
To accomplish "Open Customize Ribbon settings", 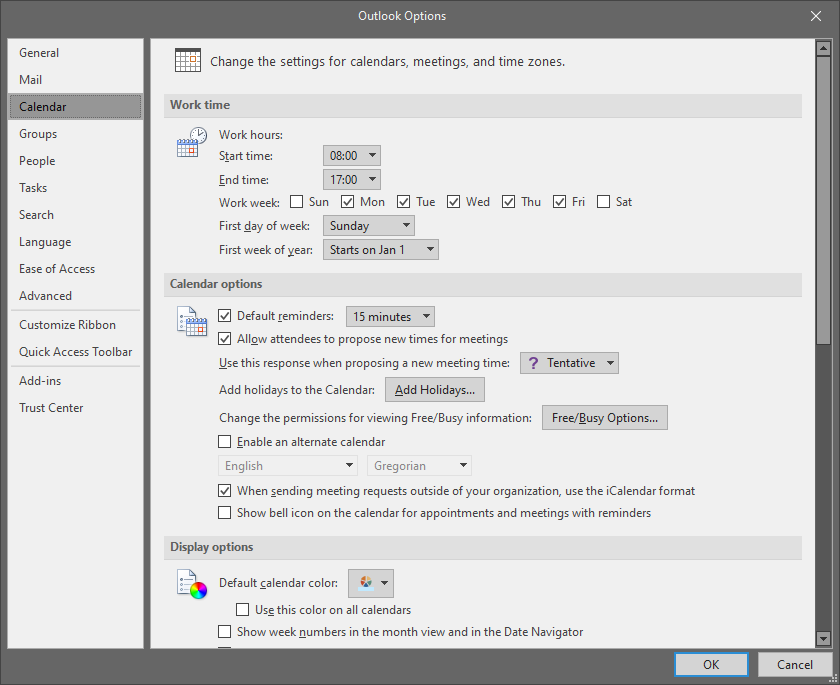I will point(75,325).
